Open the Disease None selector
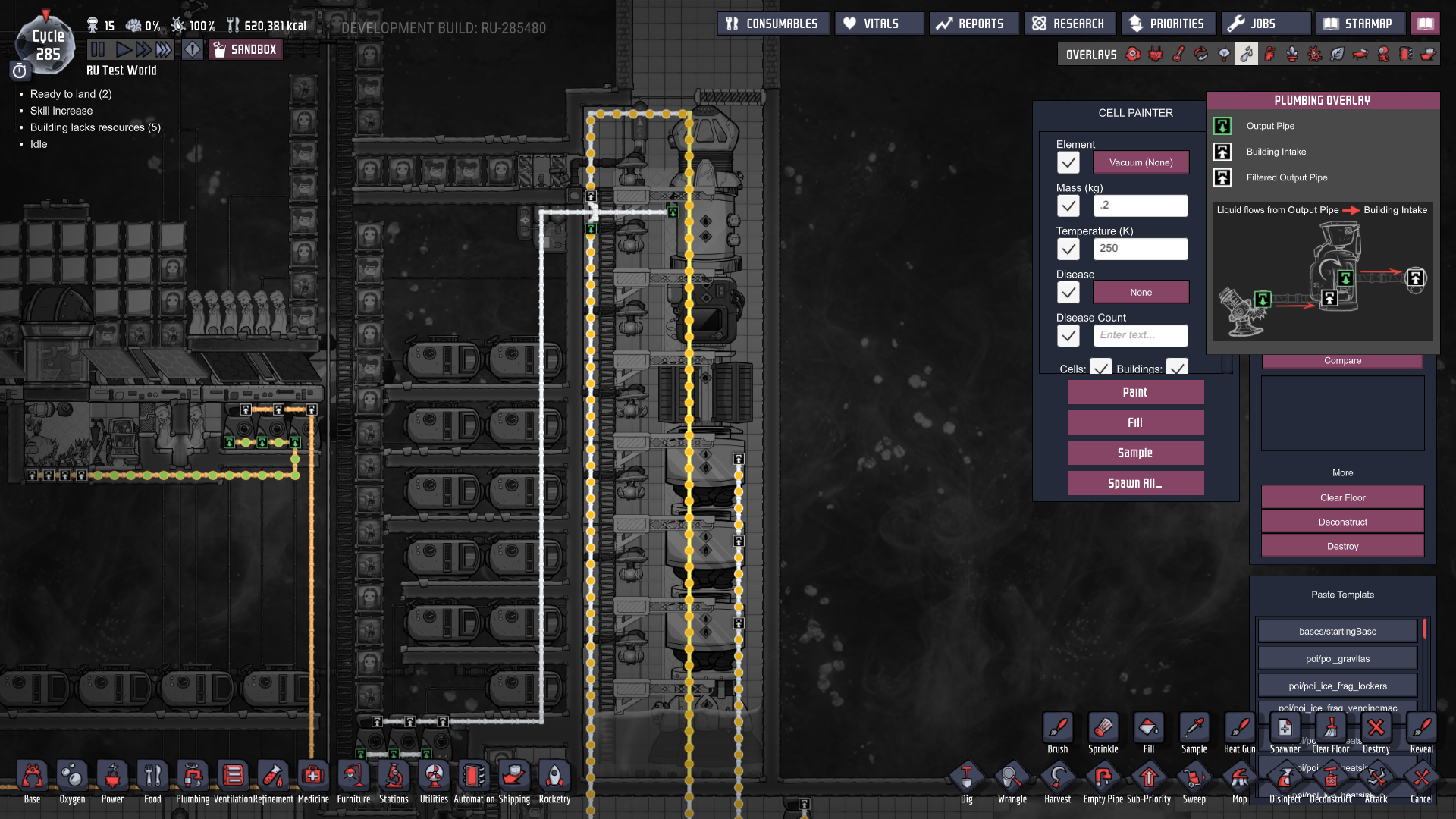 point(1141,292)
